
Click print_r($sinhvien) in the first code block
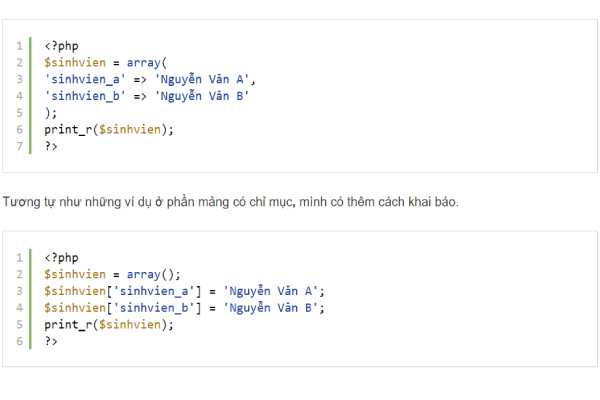pos(108,129)
